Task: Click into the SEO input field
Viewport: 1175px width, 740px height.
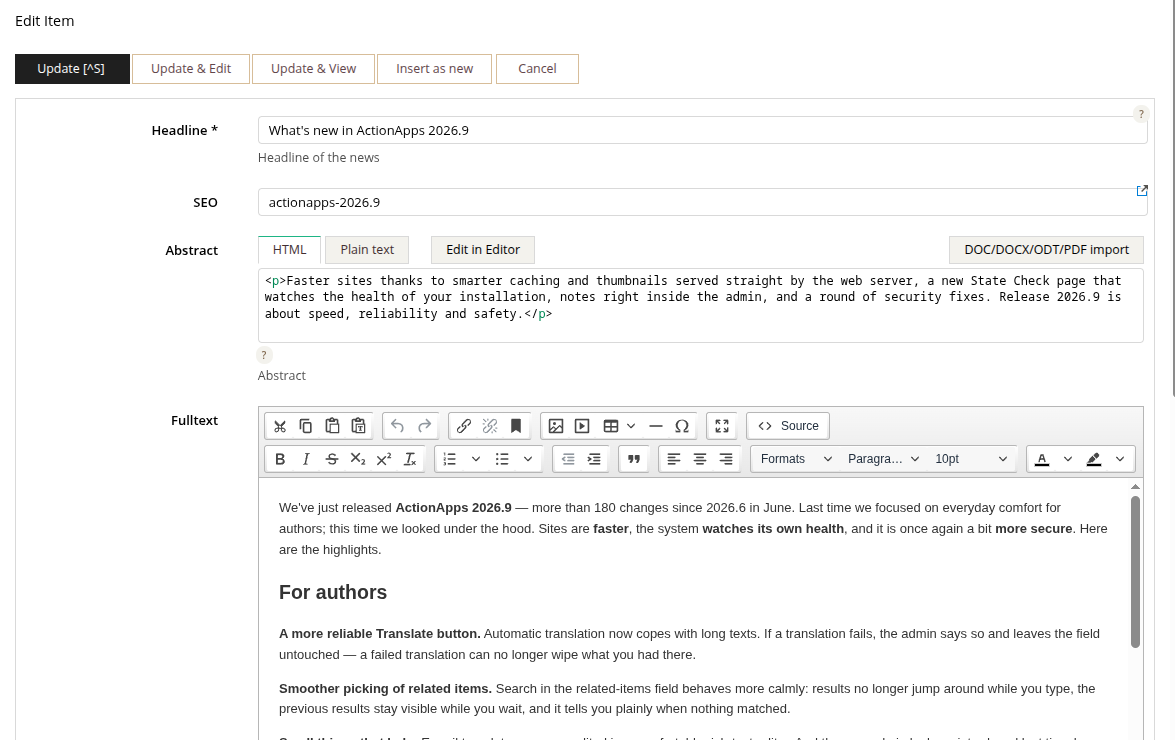Action: click(702, 202)
